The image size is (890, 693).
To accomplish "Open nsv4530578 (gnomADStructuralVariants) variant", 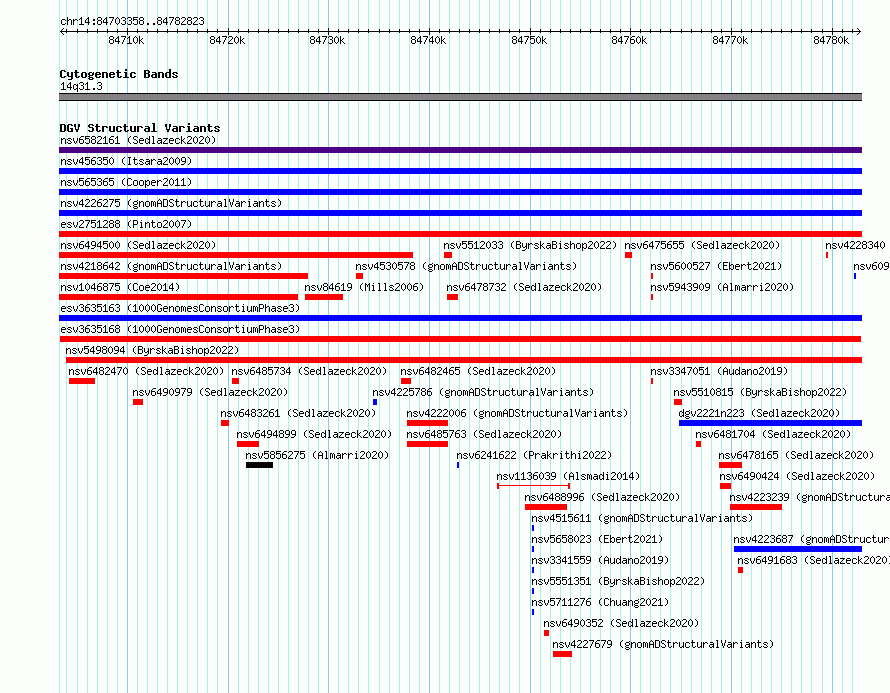I will coord(466,266).
